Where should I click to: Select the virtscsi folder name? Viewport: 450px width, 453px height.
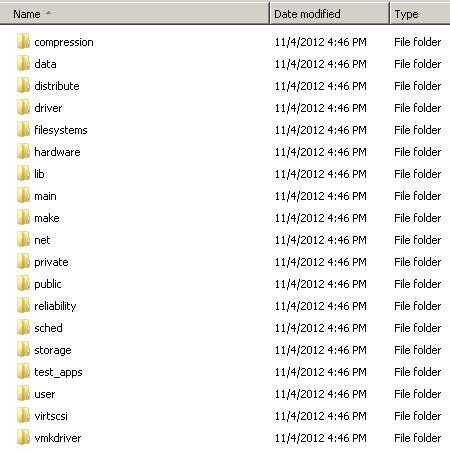coord(51,416)
